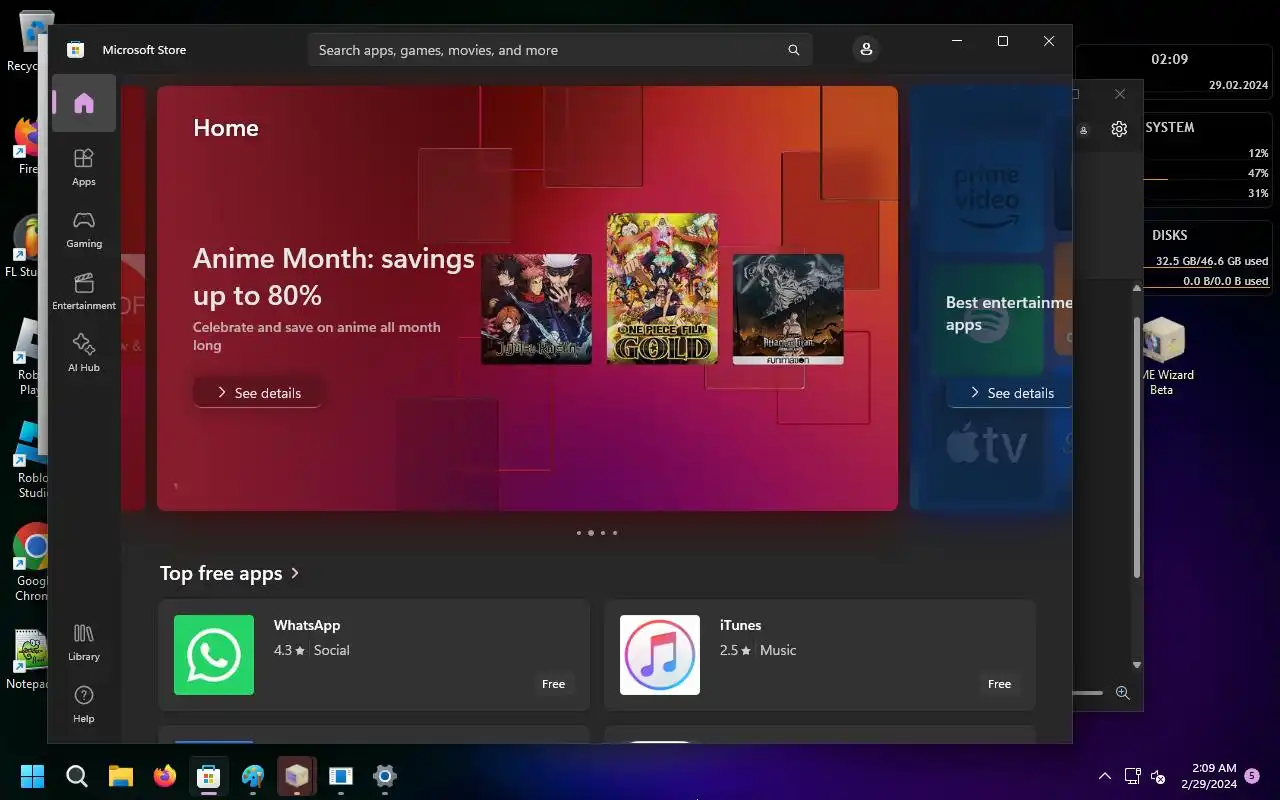Select the first carousel page dot
The image size is (1280, 800).
579,533
